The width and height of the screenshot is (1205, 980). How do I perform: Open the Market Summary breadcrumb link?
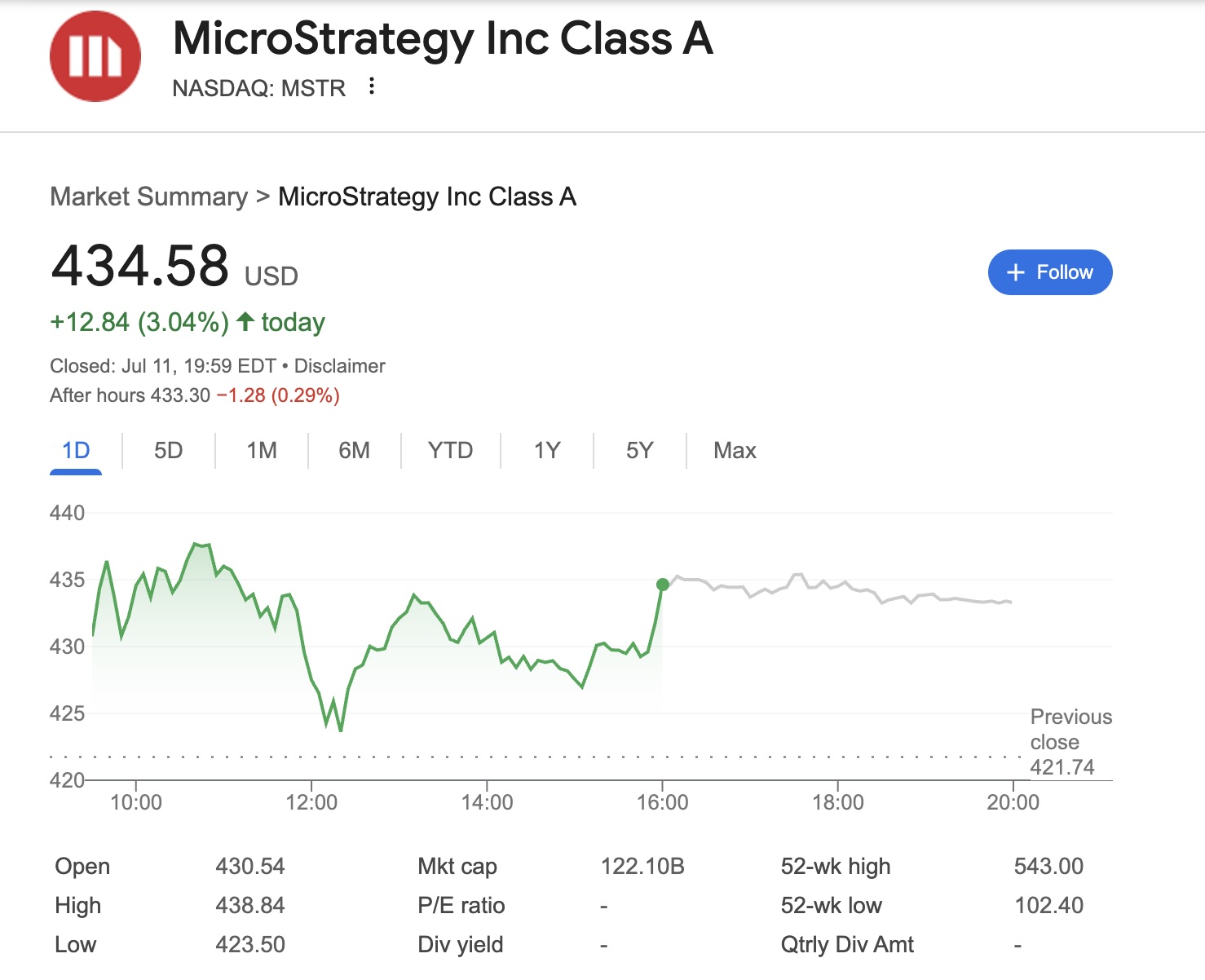click(x=148, y=196)
